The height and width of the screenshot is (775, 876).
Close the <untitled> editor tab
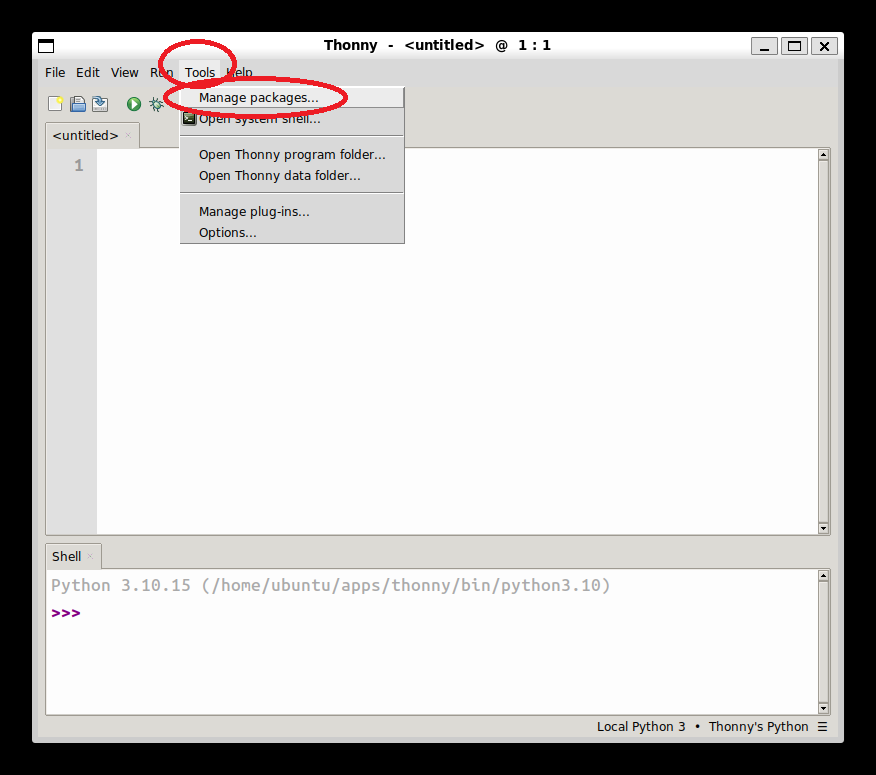tap(128, 135)
